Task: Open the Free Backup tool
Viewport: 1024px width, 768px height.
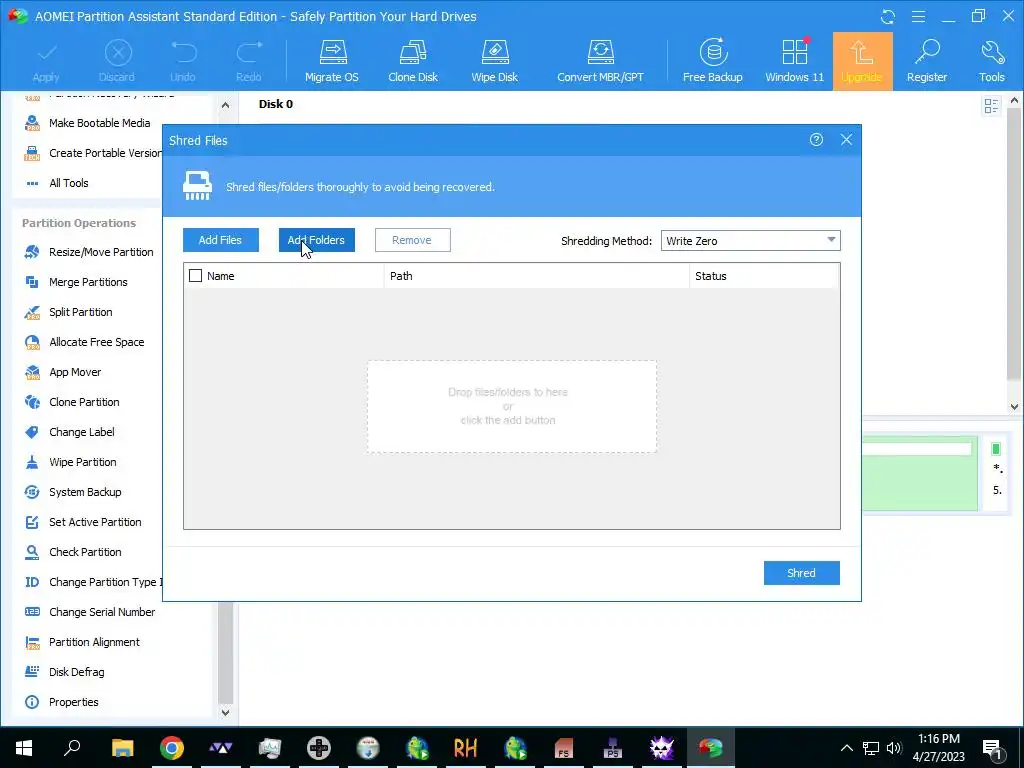Action: point(712,61)
